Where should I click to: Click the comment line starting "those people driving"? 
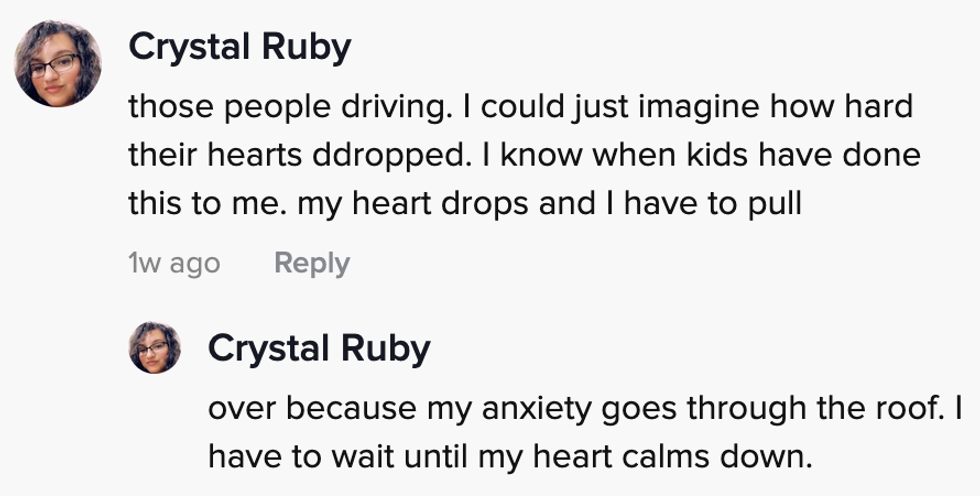point(520,106)
